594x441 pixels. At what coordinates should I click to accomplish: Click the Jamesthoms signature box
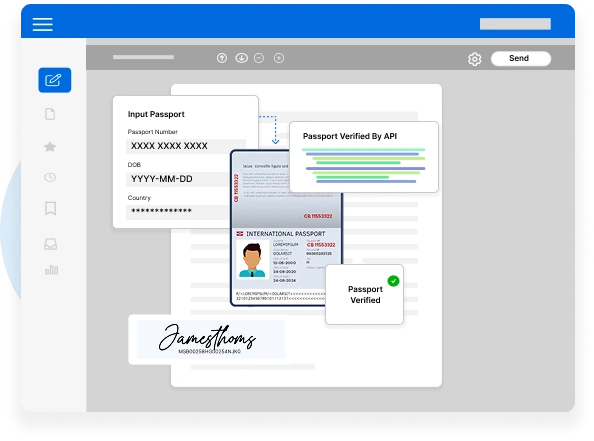coord(210,339)
